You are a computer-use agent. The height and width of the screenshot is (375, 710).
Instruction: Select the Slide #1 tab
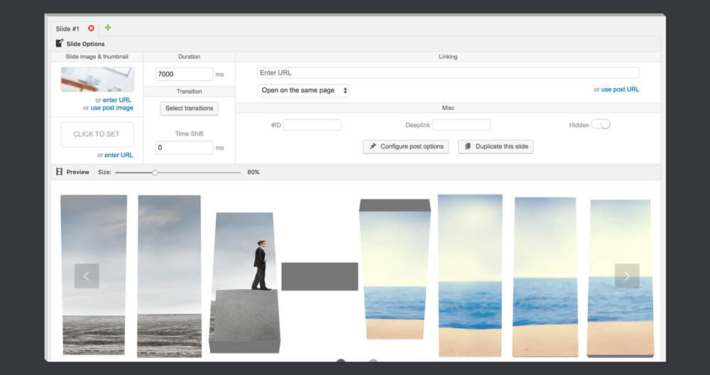67,29
